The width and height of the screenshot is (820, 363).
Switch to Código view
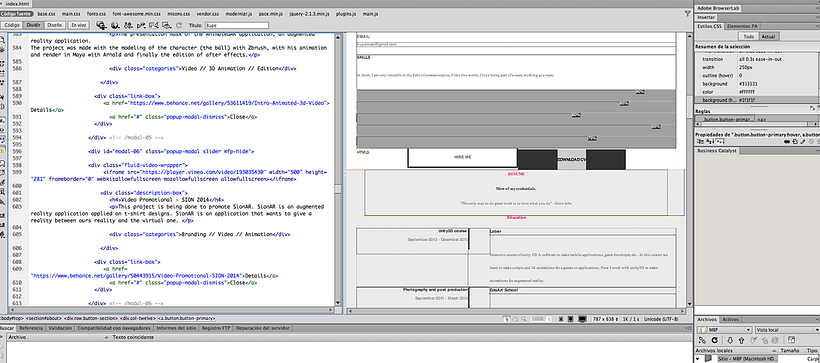pos(12,25)
